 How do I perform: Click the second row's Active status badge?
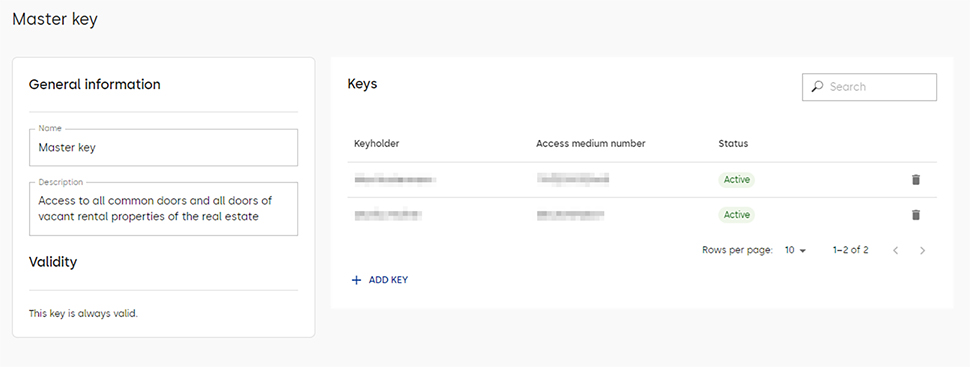(737, 215)
